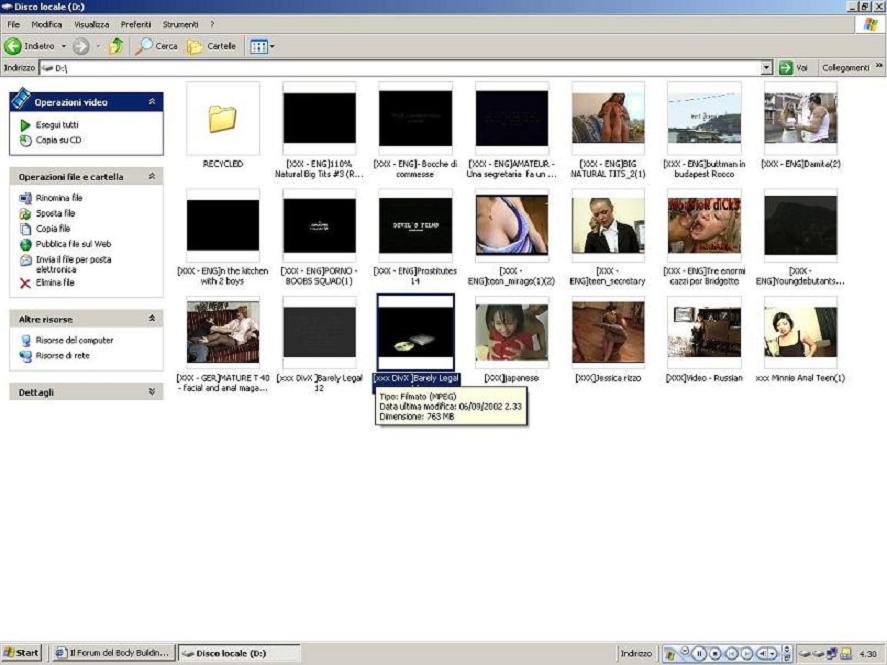The width and height of the screenshot is (887, 665).
Task: Choose Copia su CD task
Action: click(x=58, y=140)
